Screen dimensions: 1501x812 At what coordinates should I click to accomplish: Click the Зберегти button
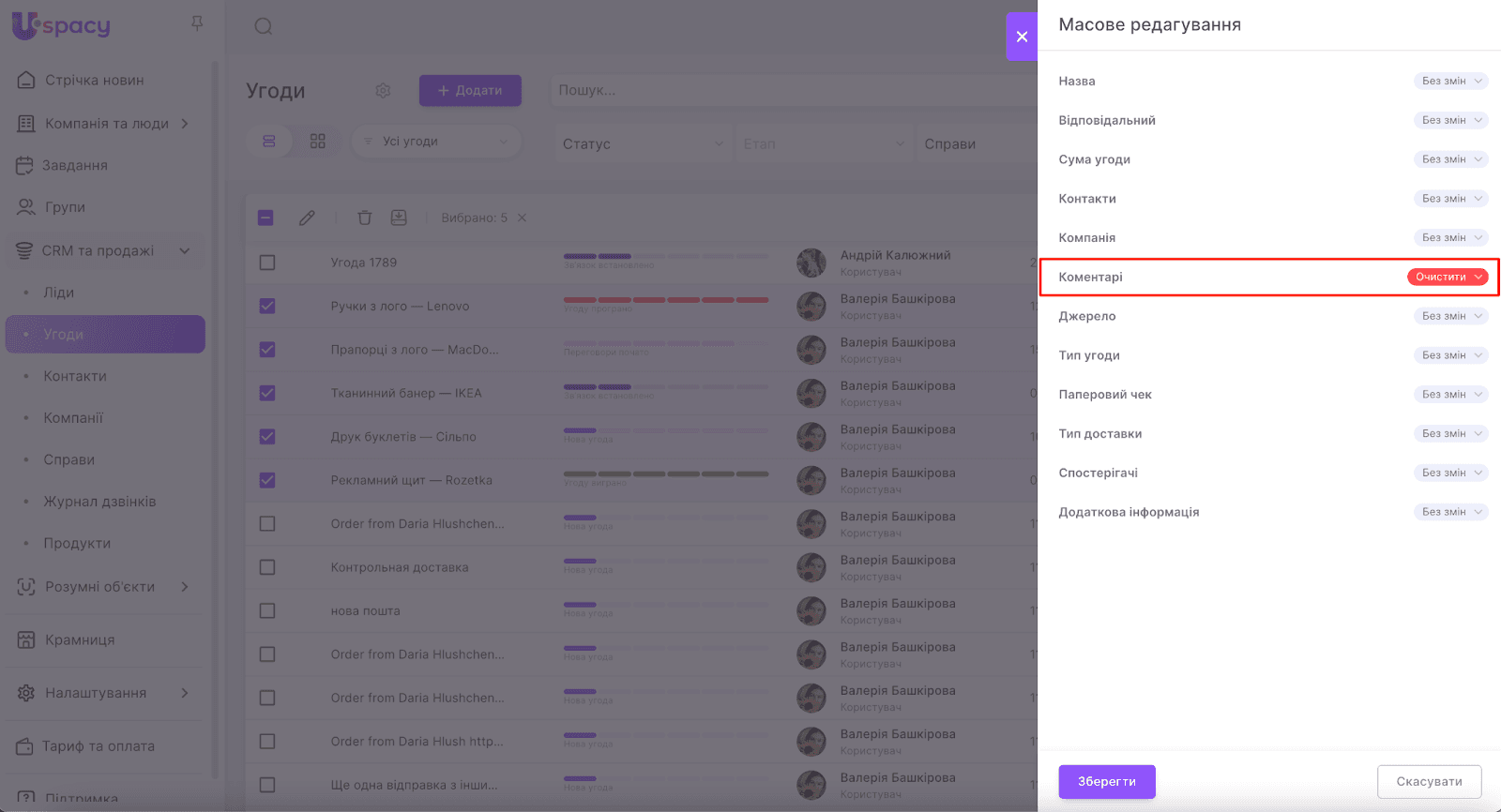(1107, 781)
